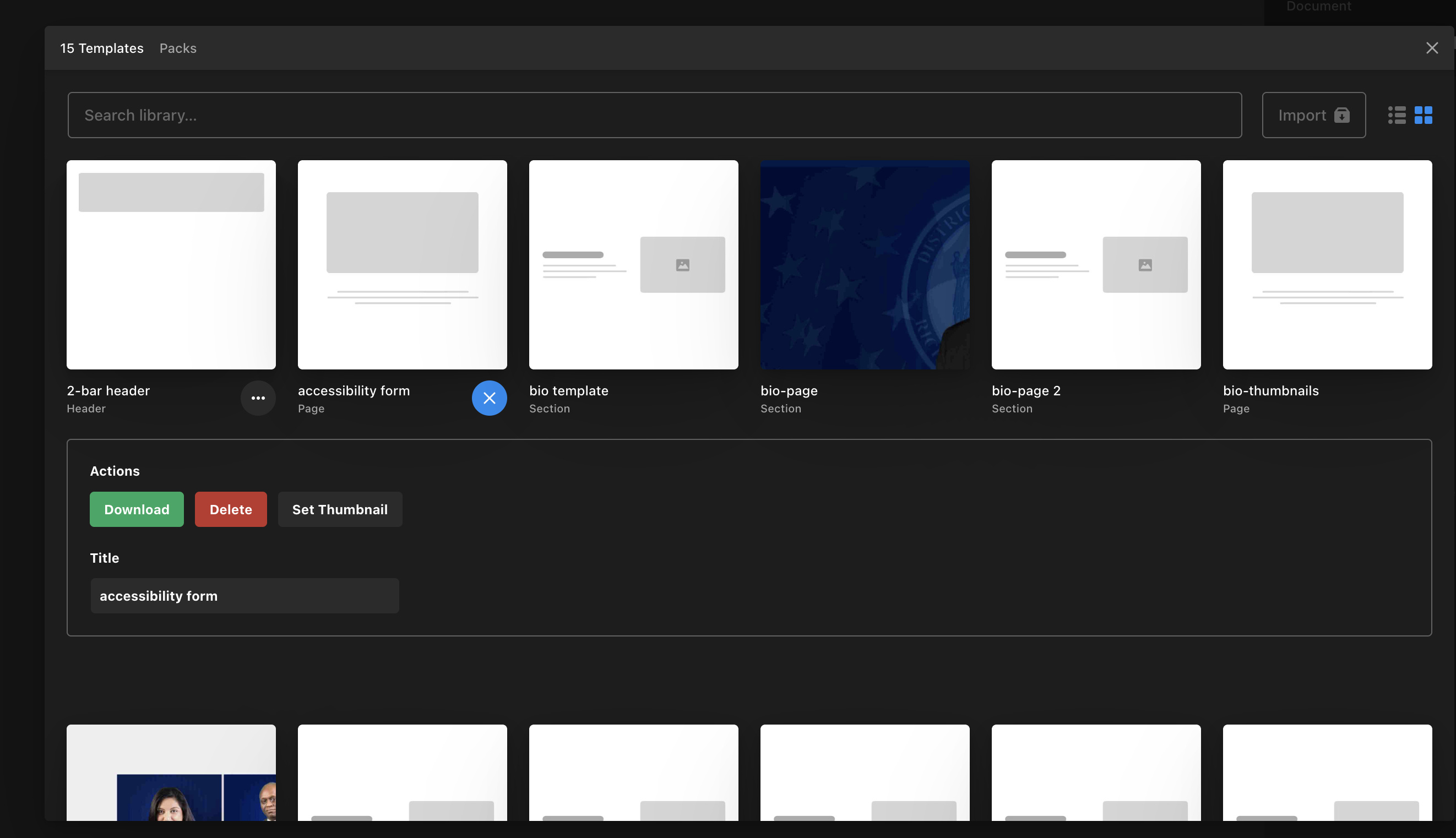Image resolution: width=1456 pixels, height=838 pixels.
Task: Download the accessibility form template
Action: point(137,509)
